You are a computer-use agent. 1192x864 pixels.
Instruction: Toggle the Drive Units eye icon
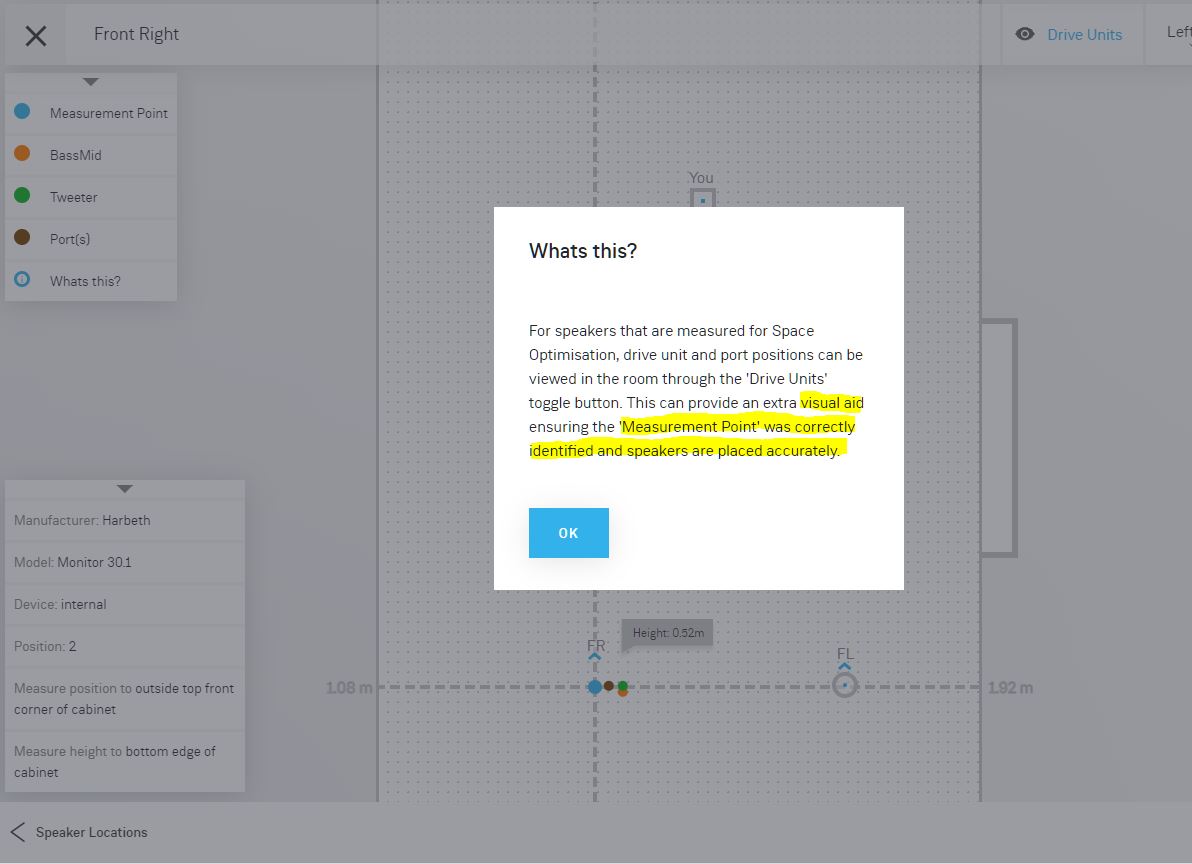[1025, 34]
